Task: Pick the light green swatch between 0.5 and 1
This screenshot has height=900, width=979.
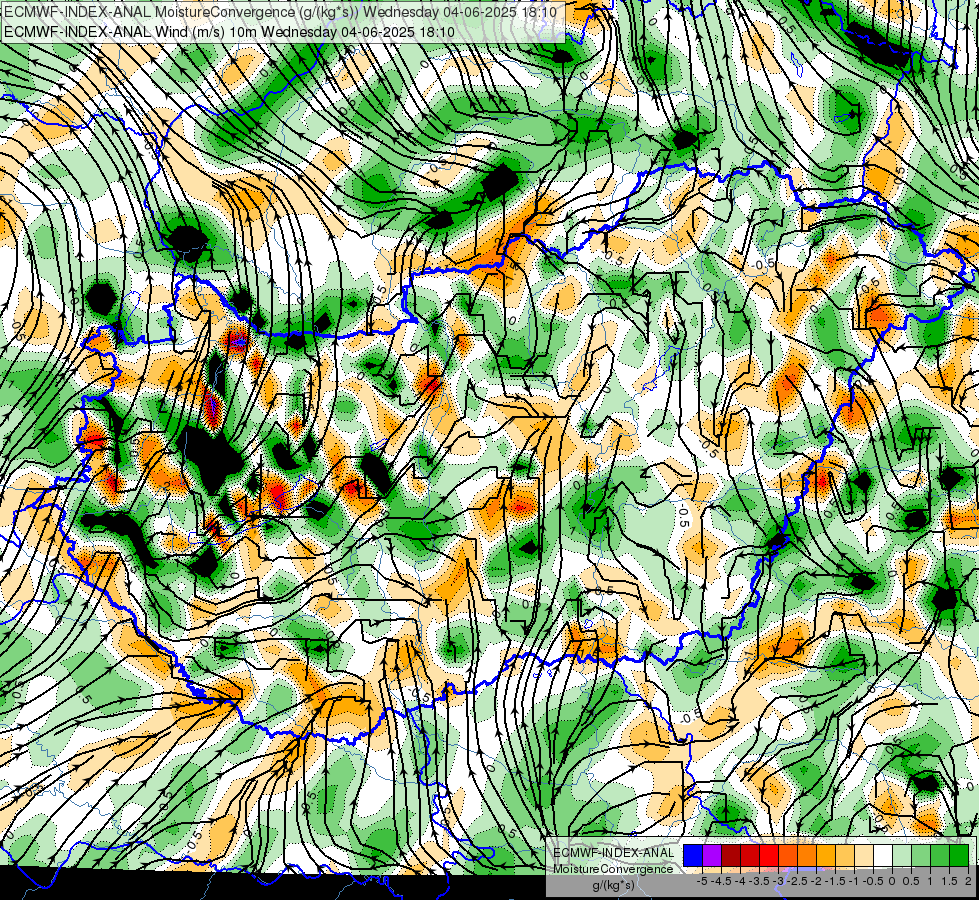Action: click(921, 856)
